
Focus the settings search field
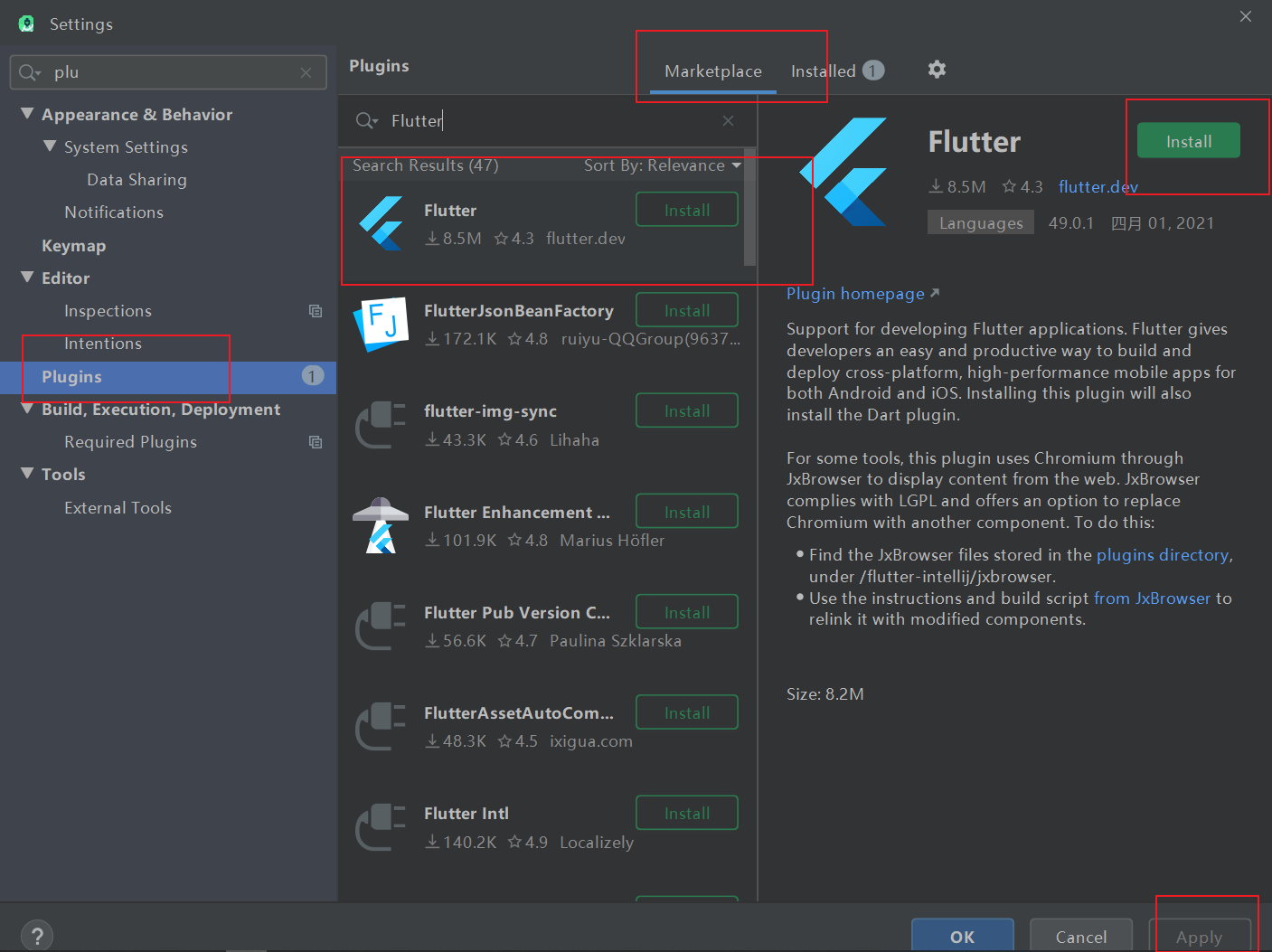coord(168,72)
